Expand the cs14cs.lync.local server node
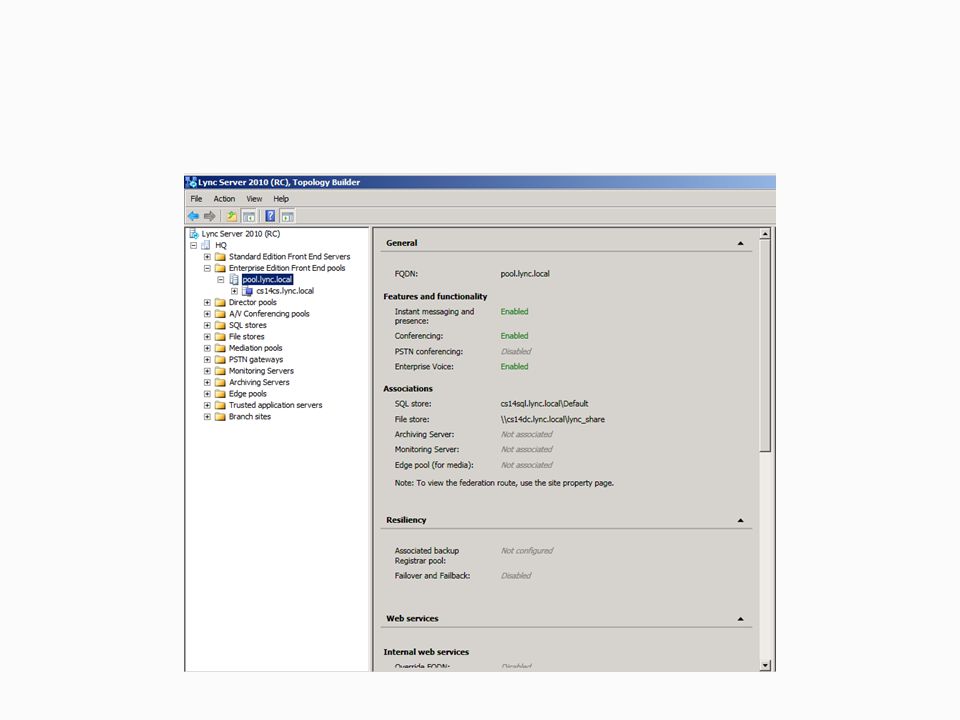Image resolution: width=960 pixels, height=720 pixels. 234,291
